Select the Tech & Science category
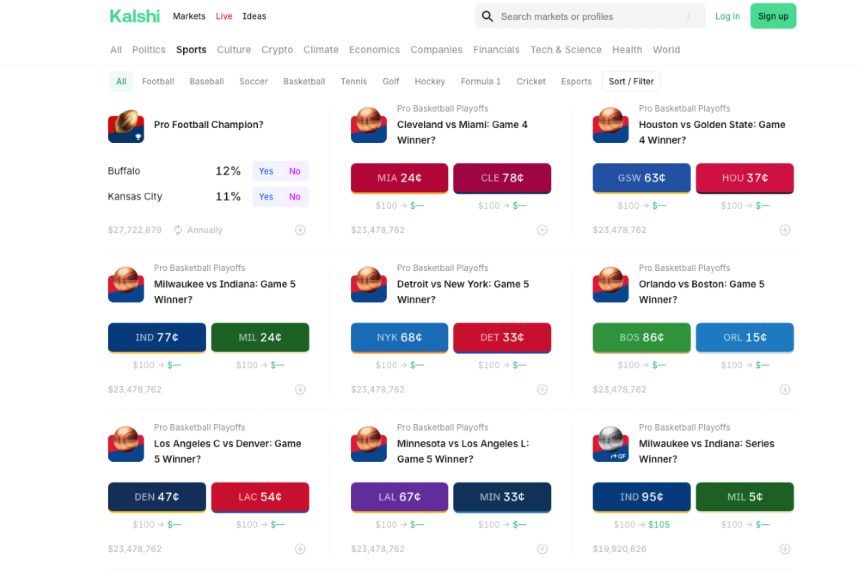The height and width of the screenshot is (572, 858). coord(566,49)
